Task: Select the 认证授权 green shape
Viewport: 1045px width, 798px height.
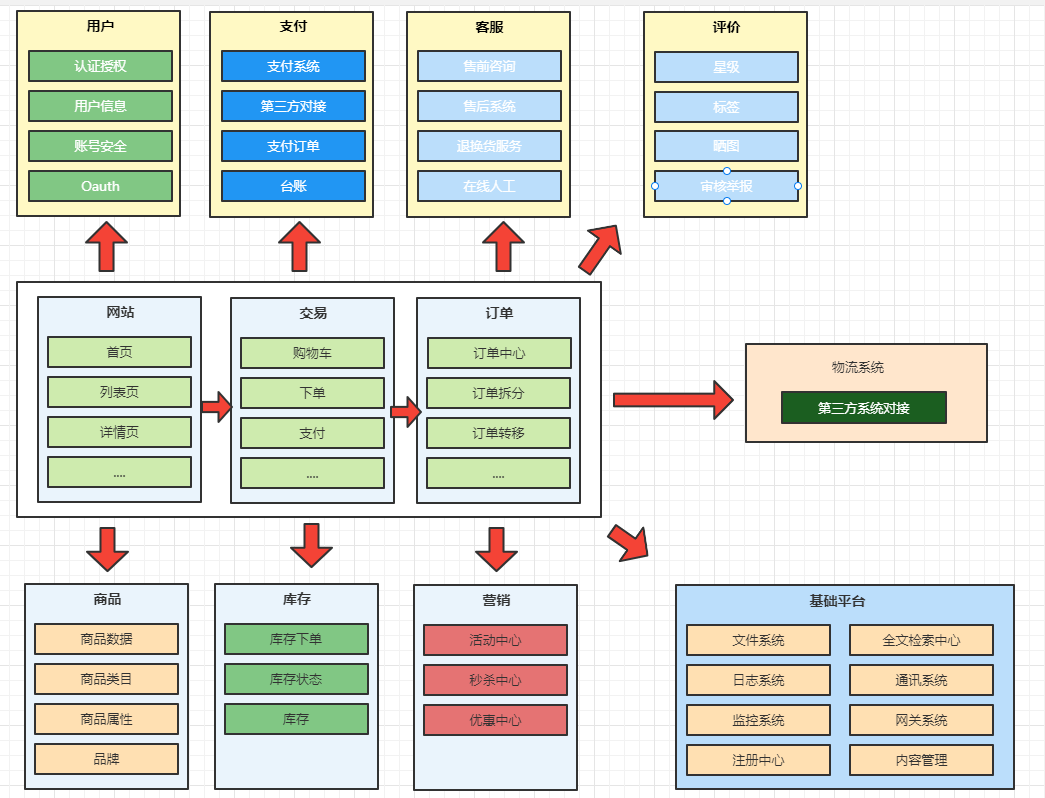Action: pyautogui.click(x=100, y=66)
